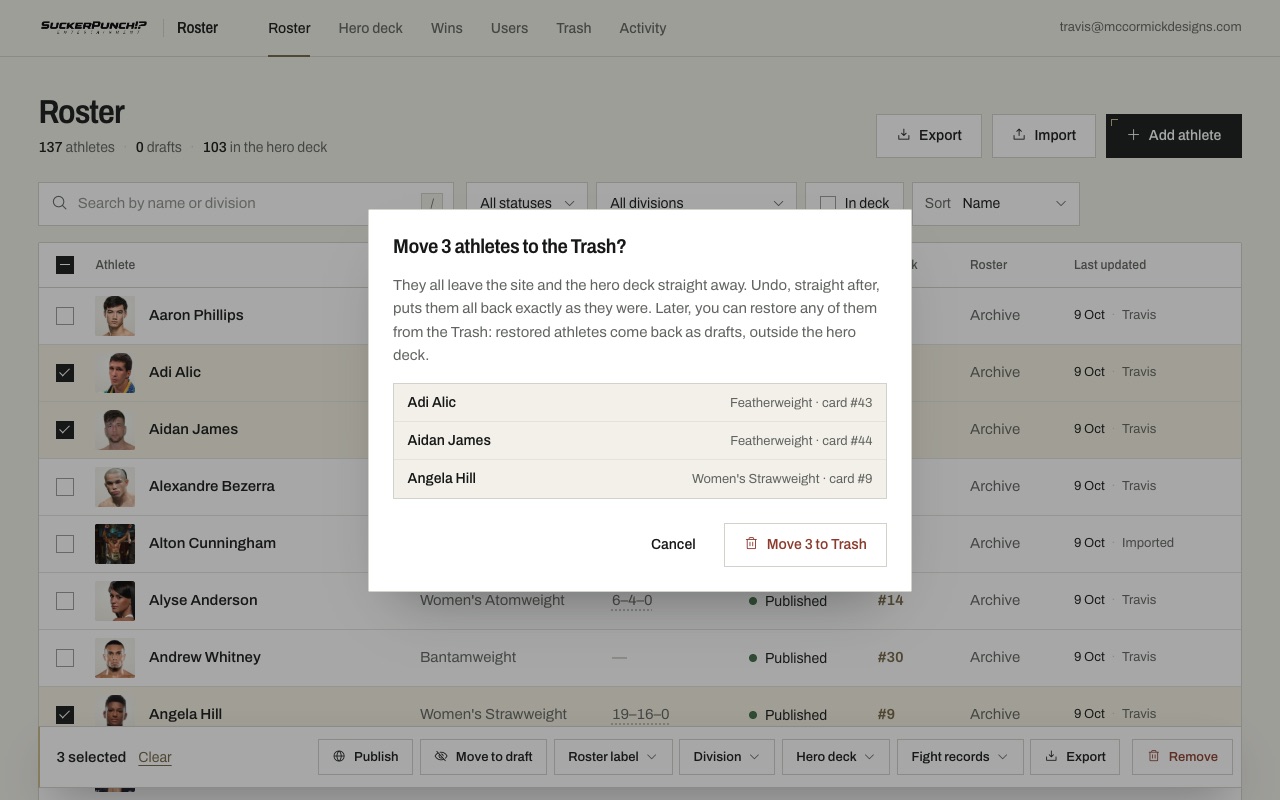Check the Alexandre Bezerra row checkbox
This screenshot has height=800, width=1280.
[65, 486]
